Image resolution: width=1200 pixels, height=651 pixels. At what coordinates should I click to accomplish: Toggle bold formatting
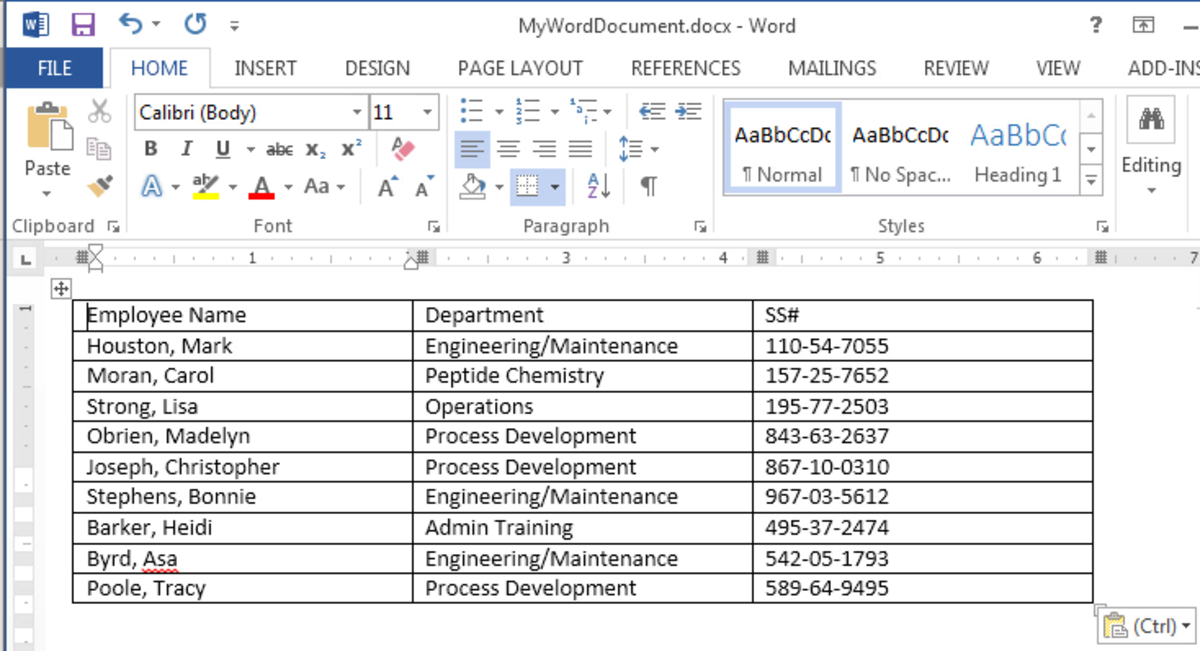click(x=149, y=148)
